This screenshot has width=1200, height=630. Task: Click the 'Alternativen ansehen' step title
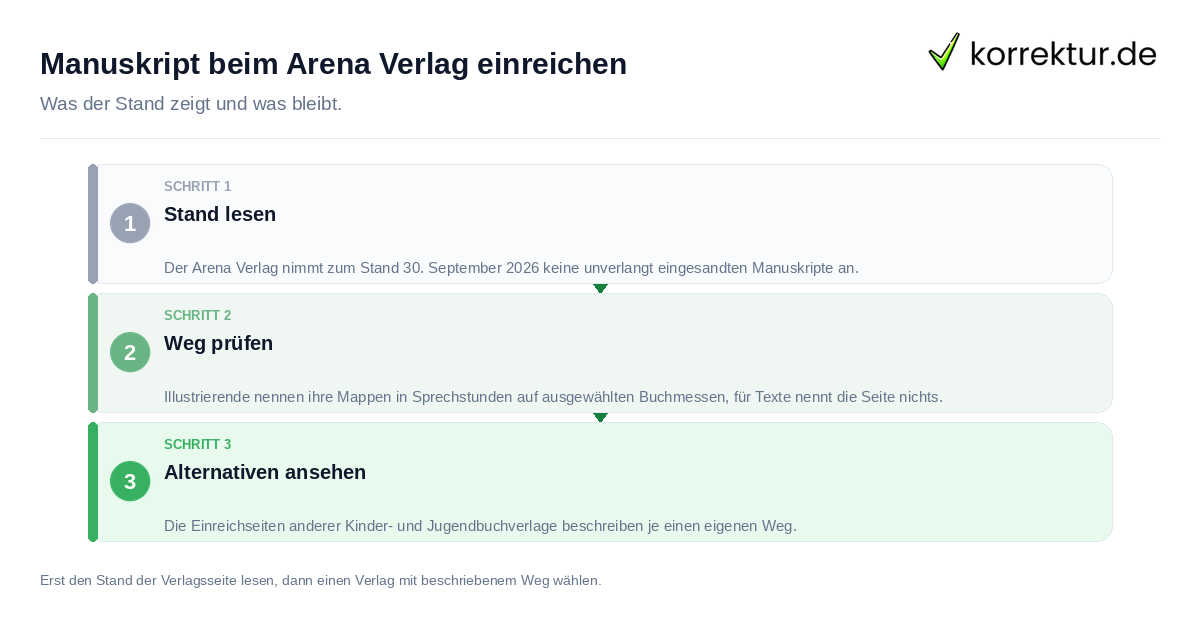click(265, 472)
